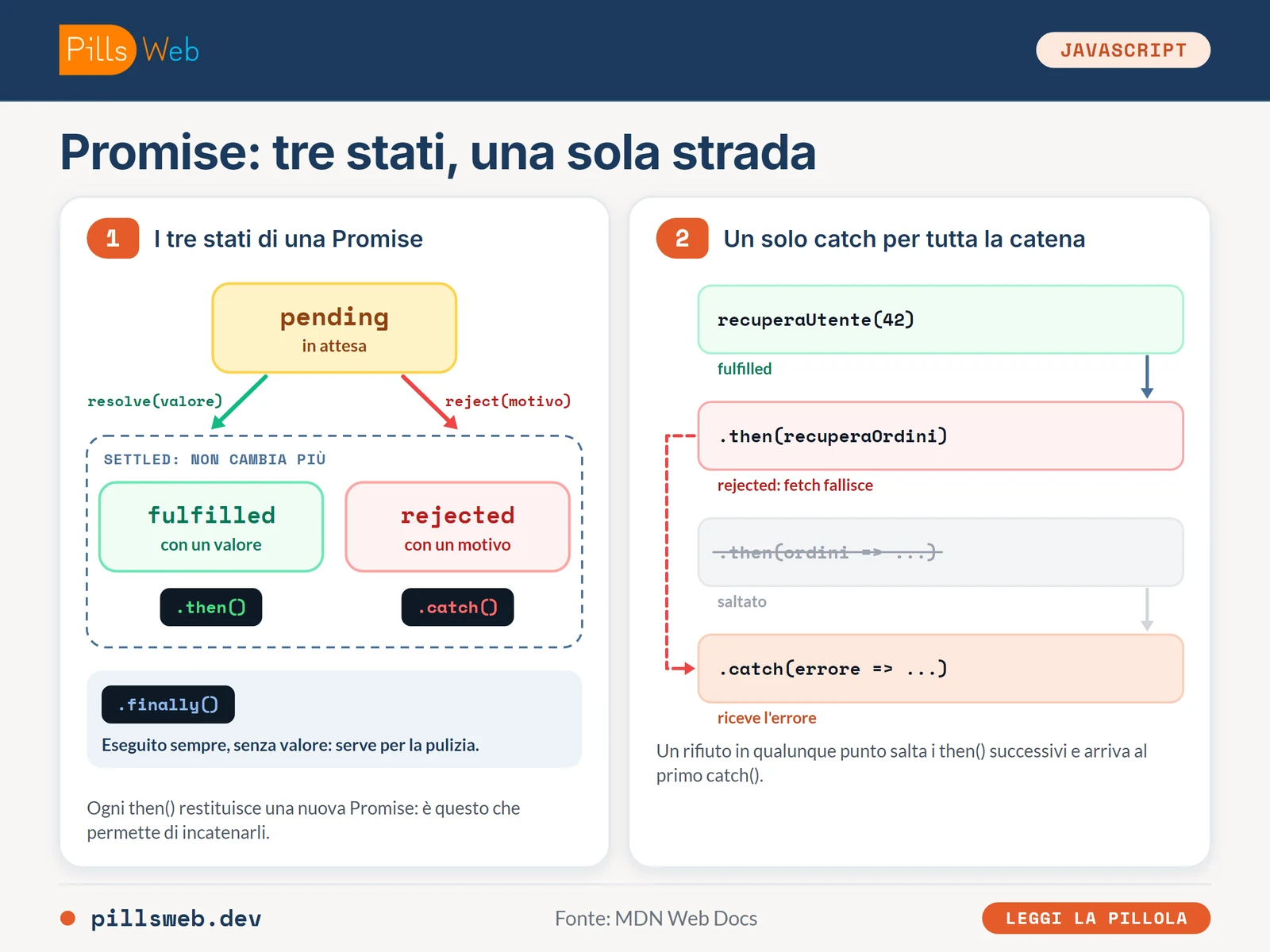The height and width of the screenshot is (952, 1270).
Task: Click the heading 'I tre stati di una Promise'
Action: (288, 239)
